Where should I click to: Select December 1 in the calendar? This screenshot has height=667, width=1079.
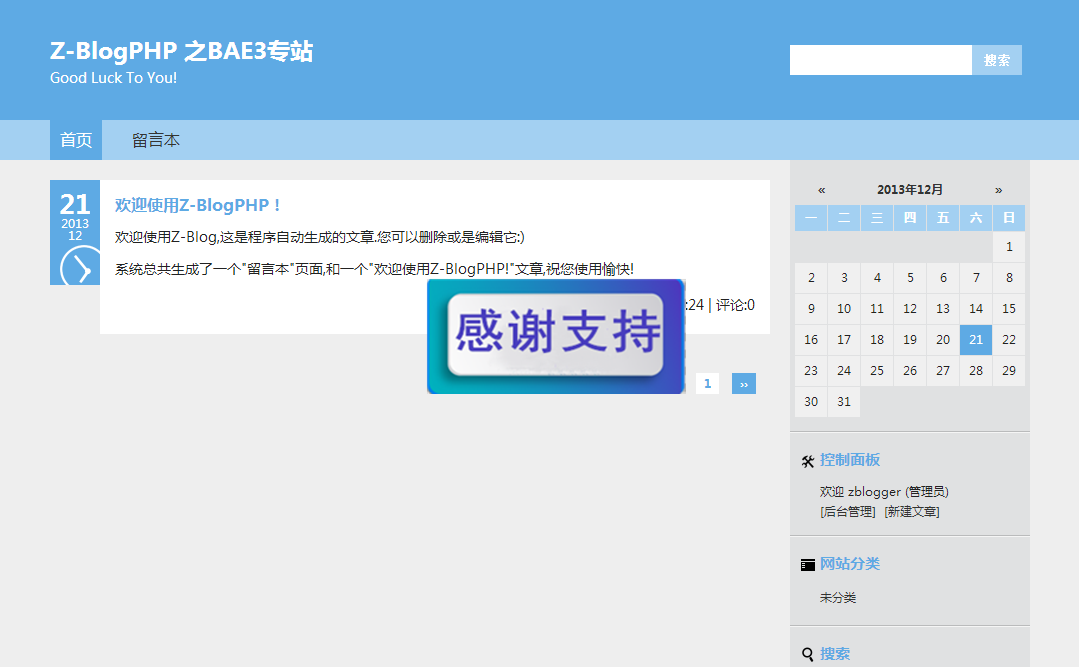pos(1009,246)
